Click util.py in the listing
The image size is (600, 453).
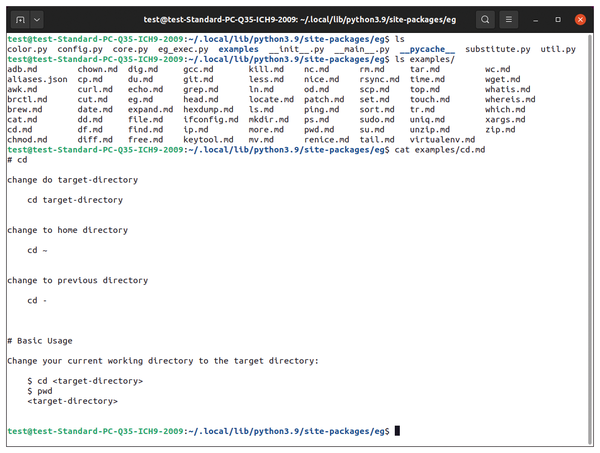click(558, 49)
